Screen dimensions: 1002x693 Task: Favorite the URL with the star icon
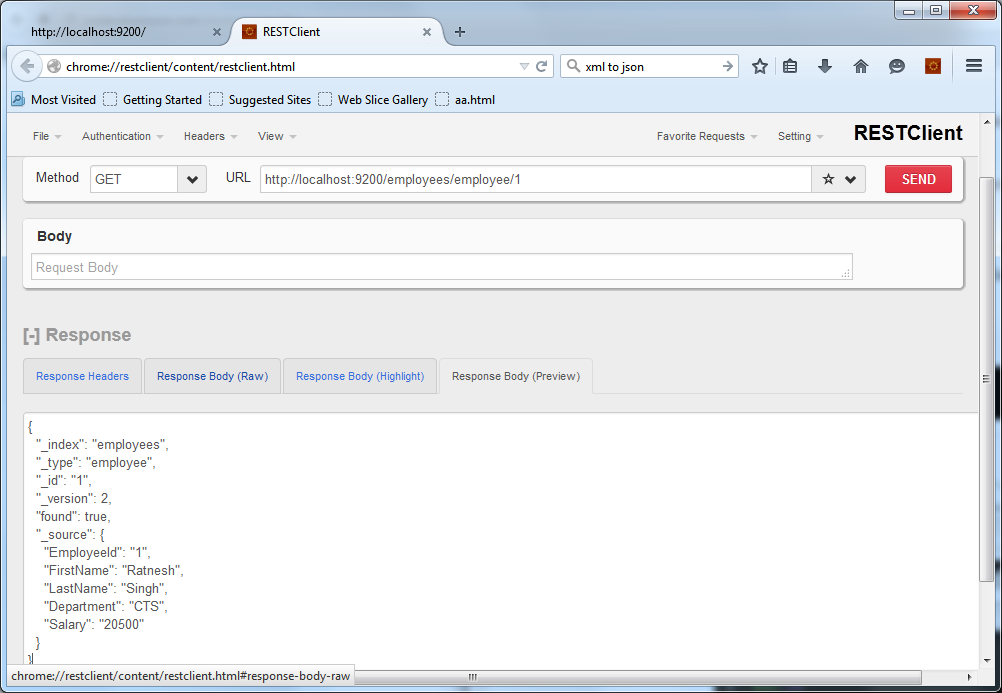pos(828,179)
